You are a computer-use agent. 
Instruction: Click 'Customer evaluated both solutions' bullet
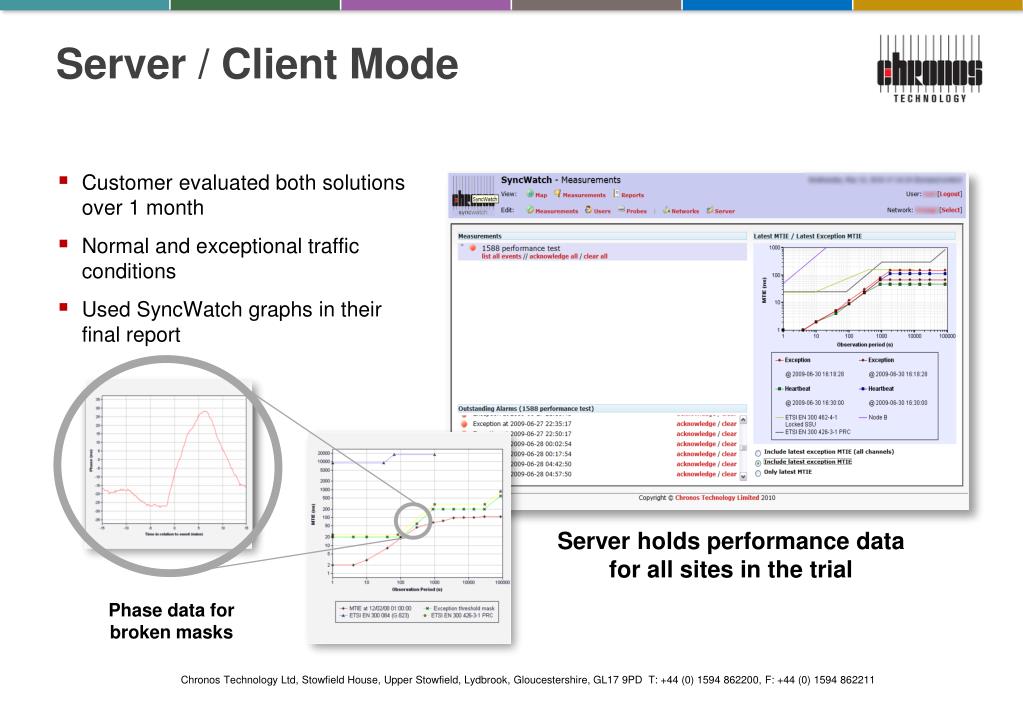[x=243, y=194]
